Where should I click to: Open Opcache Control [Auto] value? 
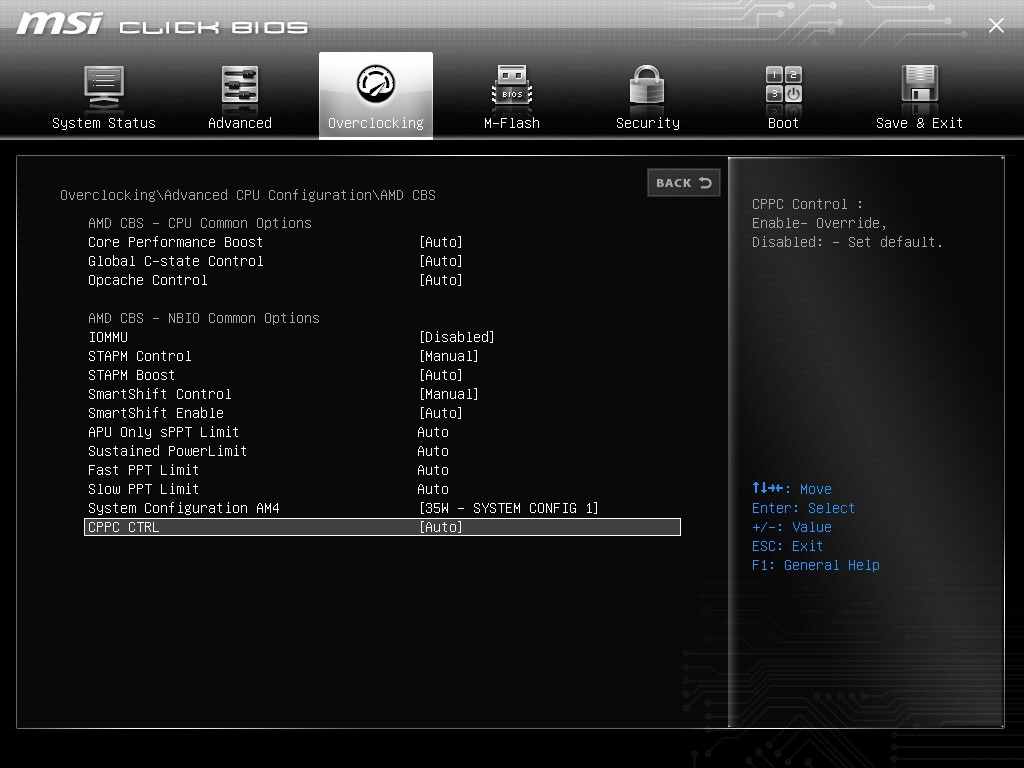[441, 280]
